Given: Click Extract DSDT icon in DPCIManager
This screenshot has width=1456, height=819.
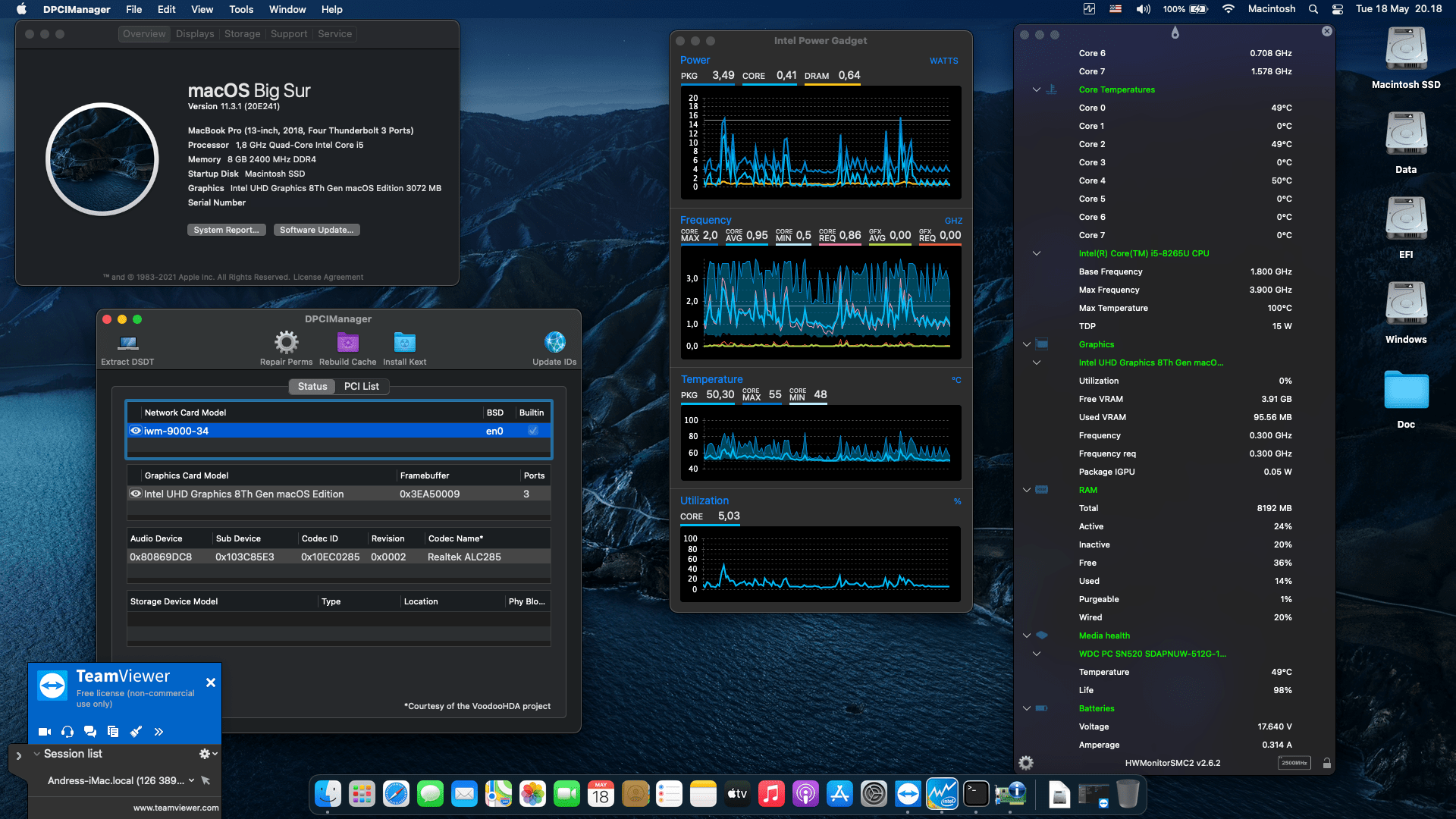Looking at the screenshot, I should coord(127,343).
